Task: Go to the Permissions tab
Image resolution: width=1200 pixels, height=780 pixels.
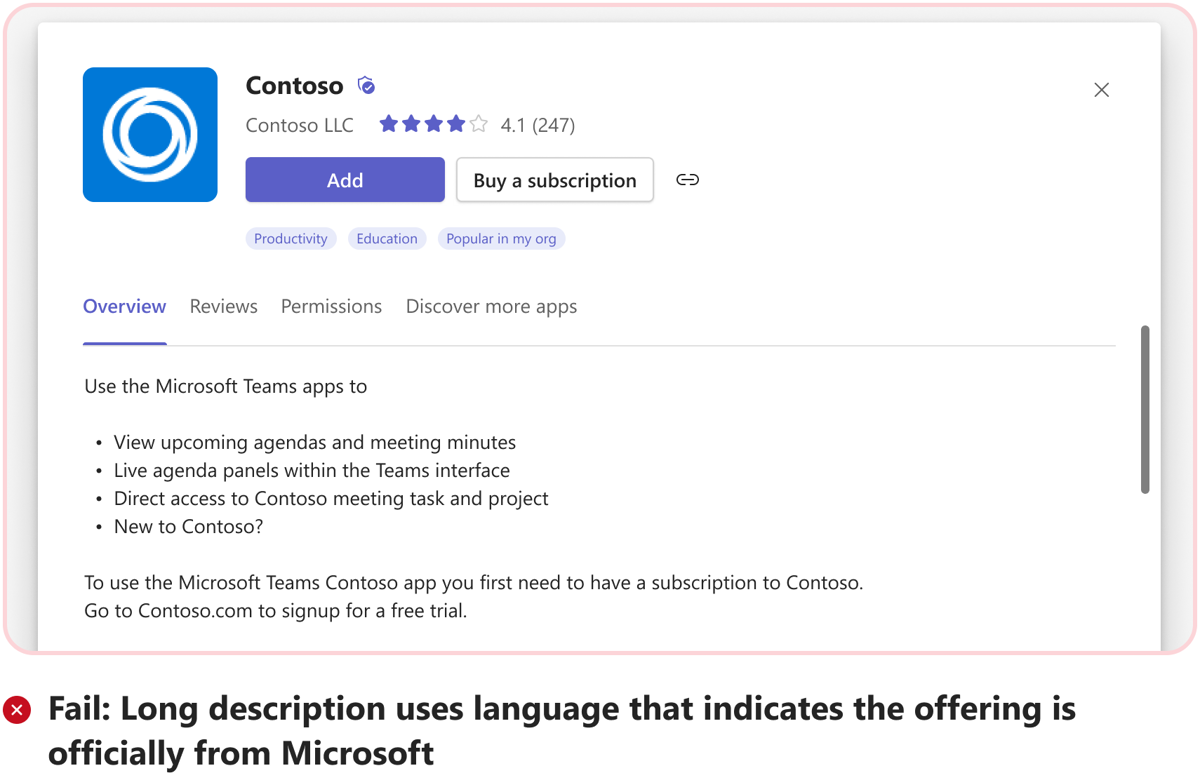Action: [331, 307]
